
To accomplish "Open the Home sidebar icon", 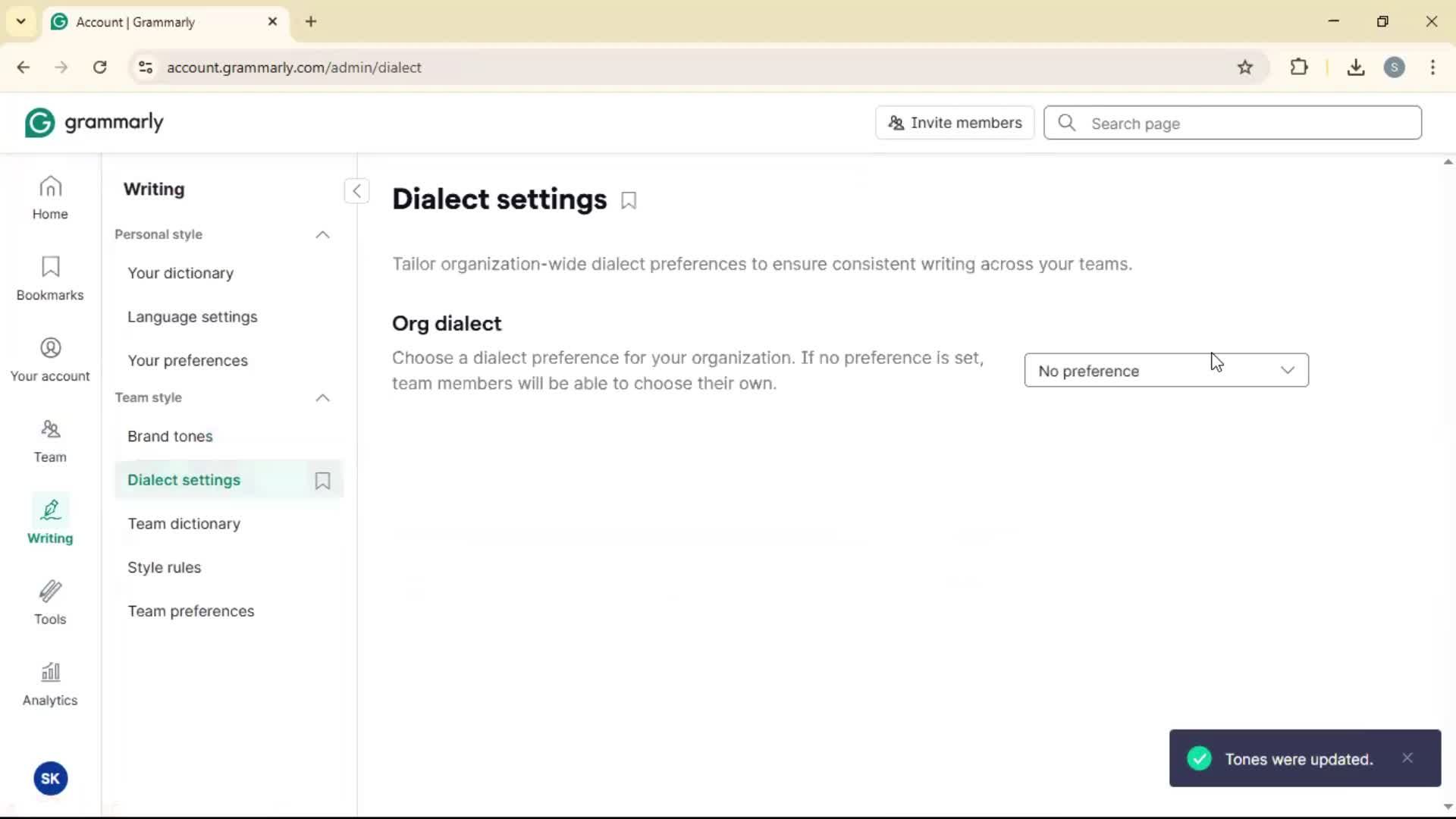I will coord(50,197).
